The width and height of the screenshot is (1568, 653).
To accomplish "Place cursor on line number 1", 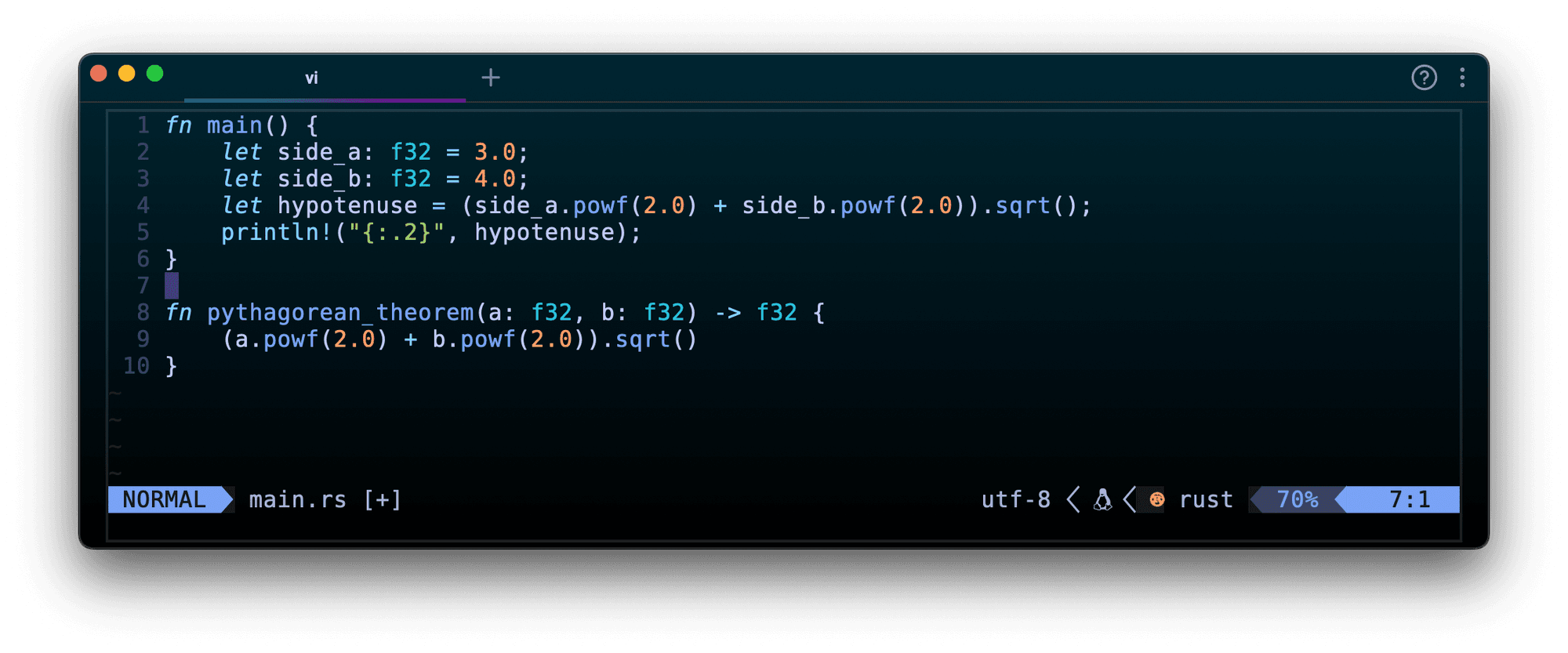I will tap(143, 125).
